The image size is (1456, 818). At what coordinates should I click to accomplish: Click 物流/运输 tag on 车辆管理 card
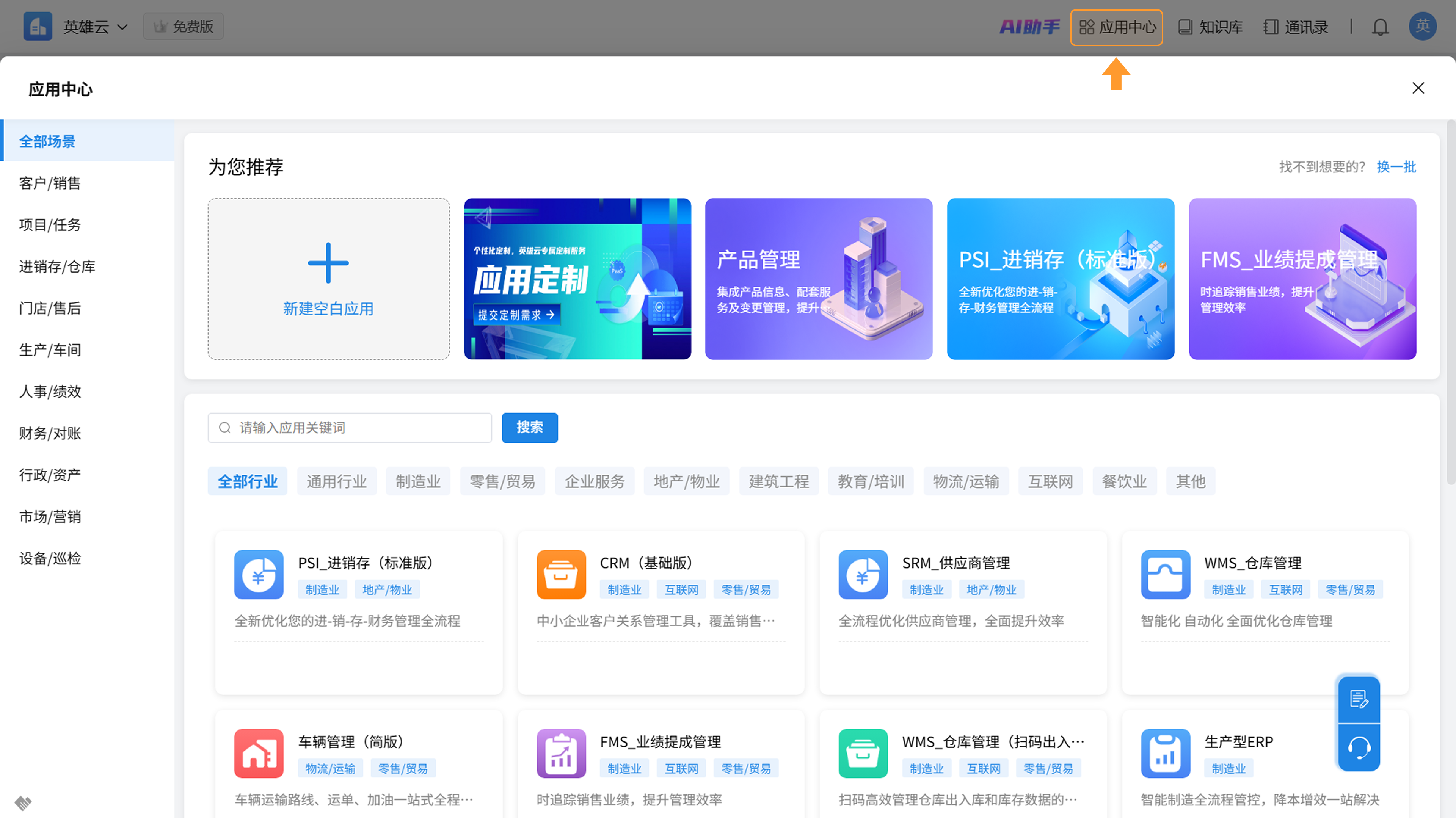(x=331, y=769)
